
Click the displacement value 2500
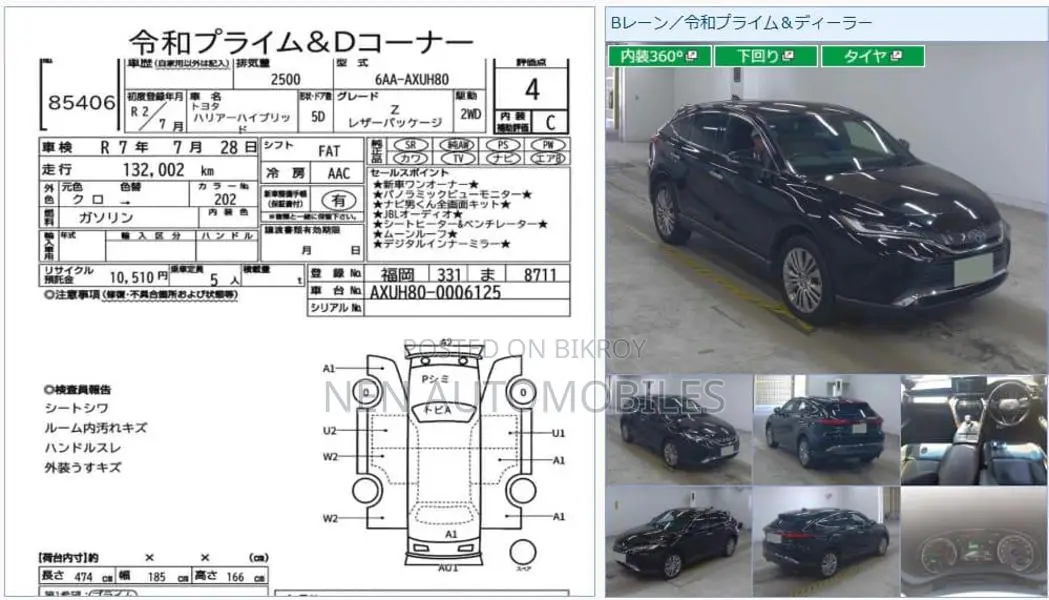(x=286, y=79)
